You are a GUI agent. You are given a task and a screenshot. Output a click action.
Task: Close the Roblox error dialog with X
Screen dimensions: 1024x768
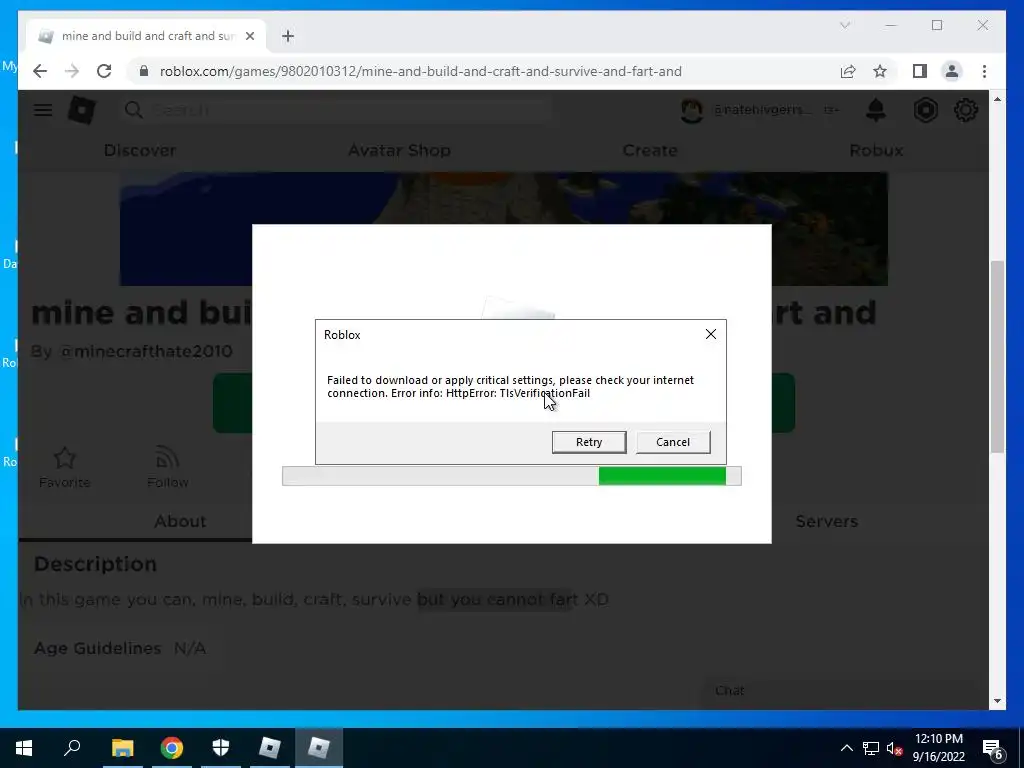(x=711, y=334)
